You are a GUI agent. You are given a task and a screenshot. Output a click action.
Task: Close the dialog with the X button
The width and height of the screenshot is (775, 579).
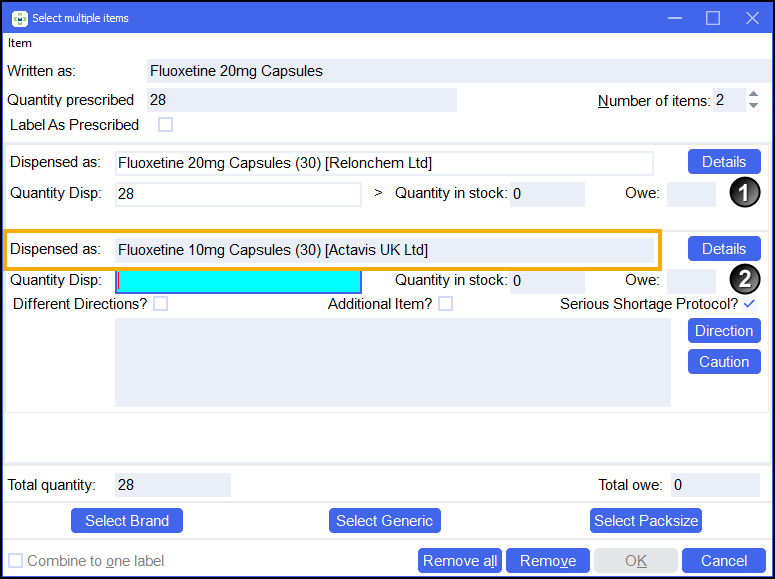coord(751,18)
